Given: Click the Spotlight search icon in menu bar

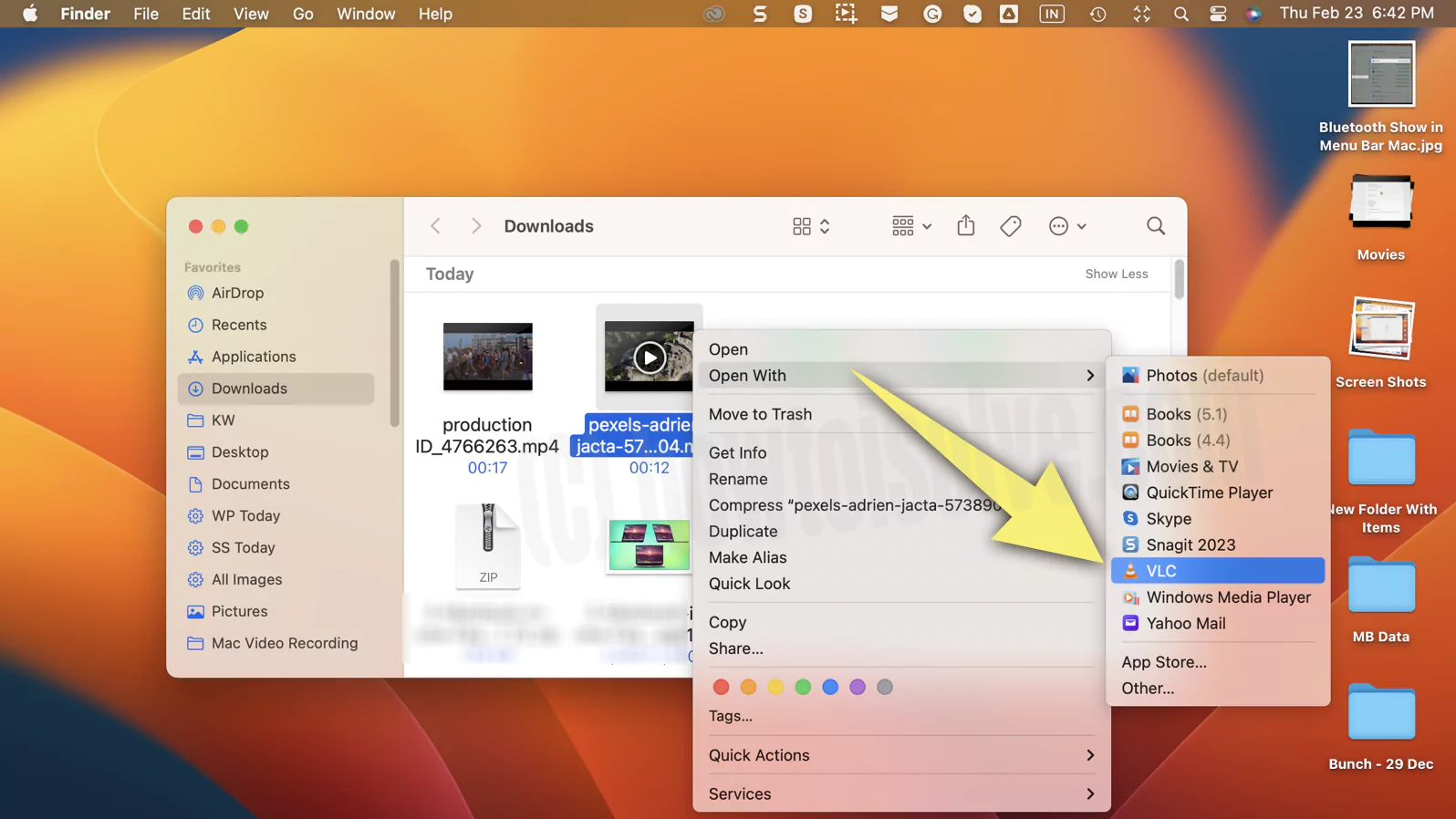Looking at the screenshot, I should (1180, 14).
